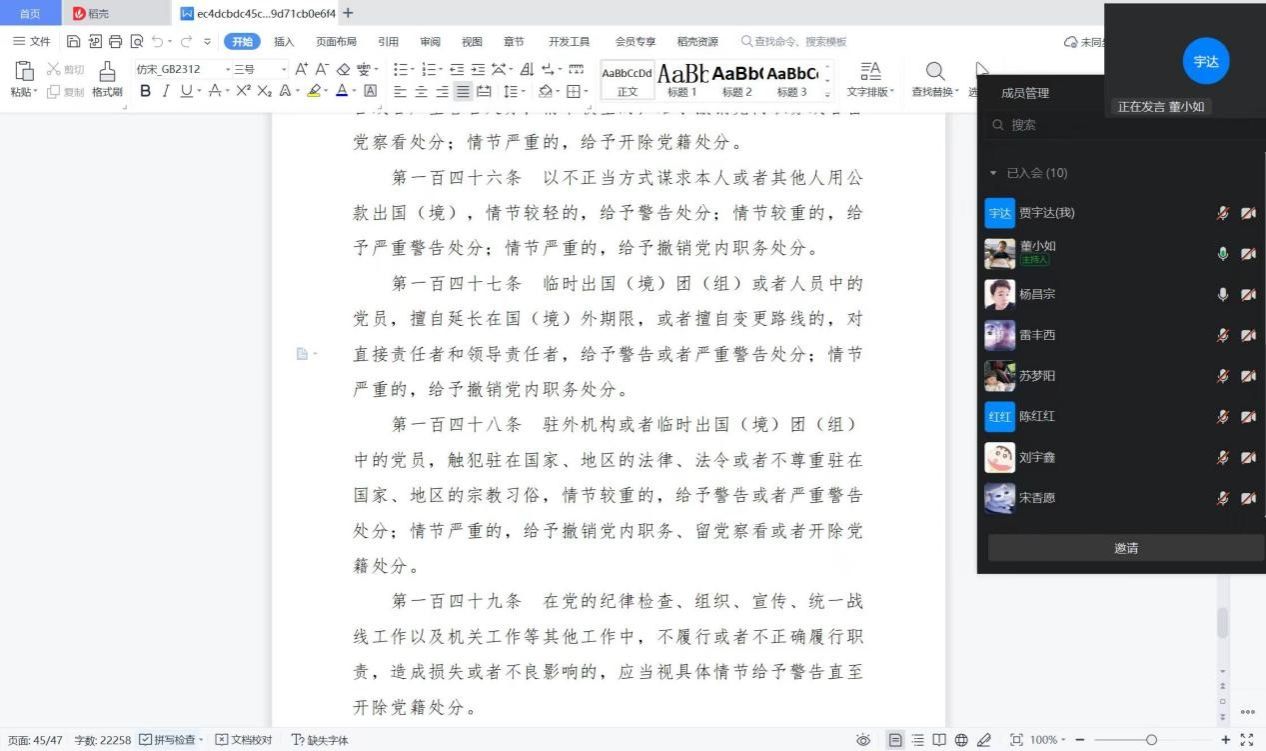Click the Print icon in quick toolbar
This screenshot has width=1266, height=751.
click(x=115, y=41)
